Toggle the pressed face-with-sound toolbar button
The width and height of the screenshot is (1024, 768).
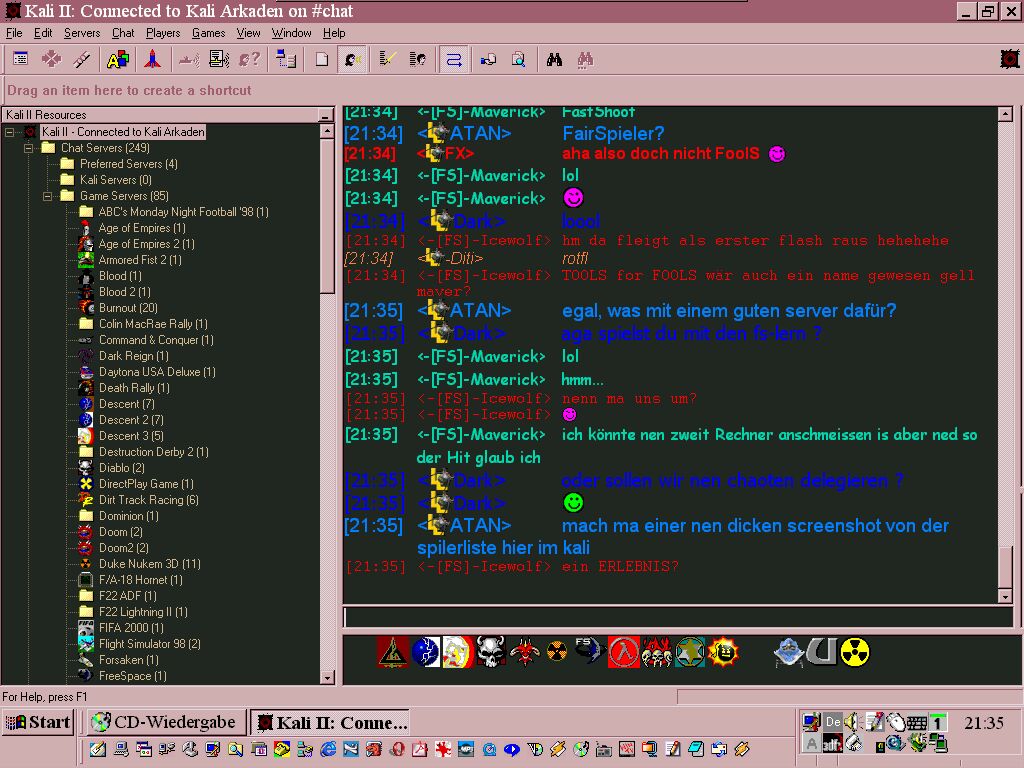[353, 60]
